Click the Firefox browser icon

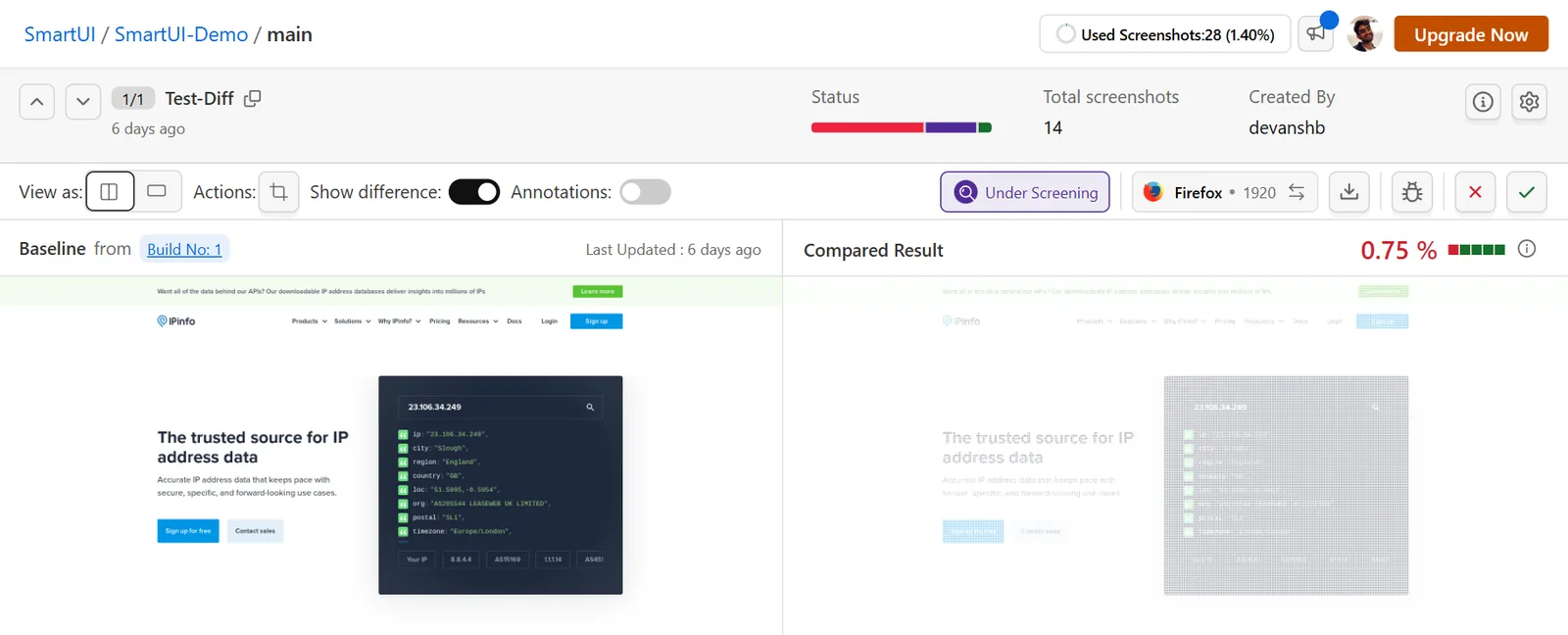point(1153,192)
